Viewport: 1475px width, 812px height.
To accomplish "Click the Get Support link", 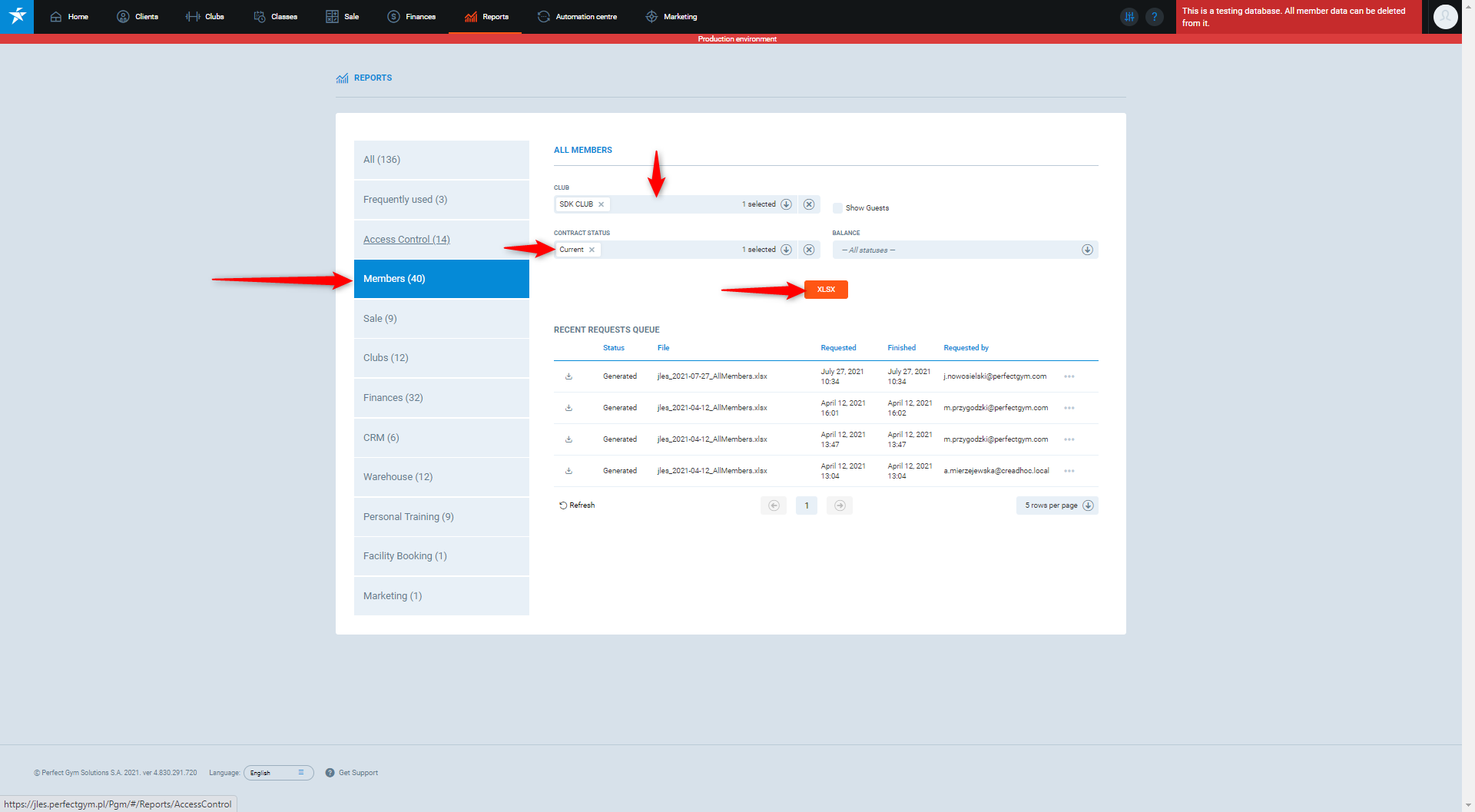I will pos(358,773).
